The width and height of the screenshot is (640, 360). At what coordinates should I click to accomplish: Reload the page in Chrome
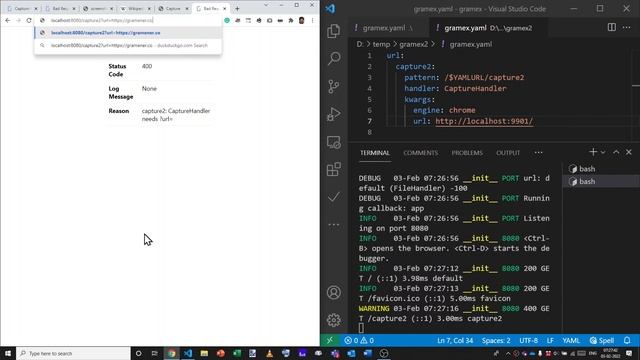coord(29,20)
